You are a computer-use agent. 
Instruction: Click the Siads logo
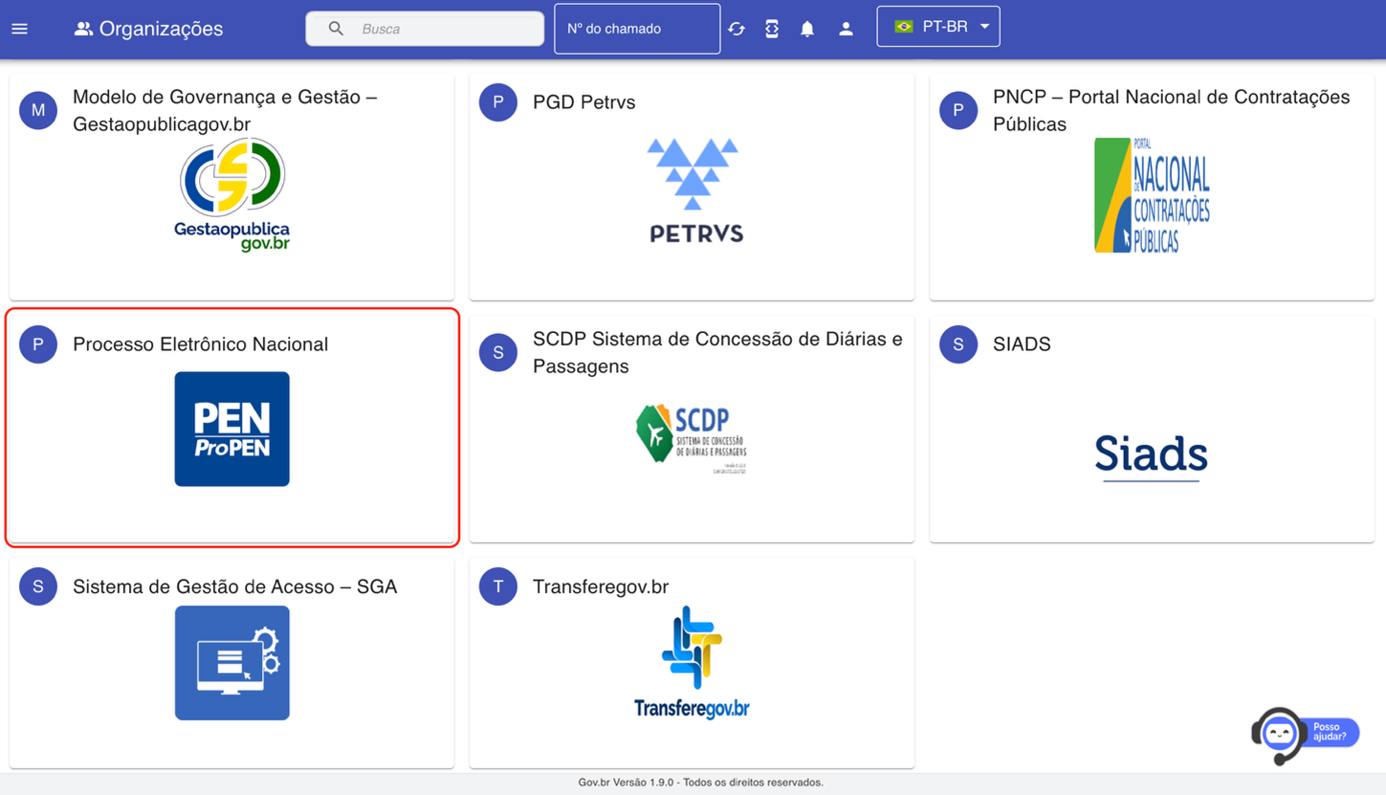click(1151, 457)
